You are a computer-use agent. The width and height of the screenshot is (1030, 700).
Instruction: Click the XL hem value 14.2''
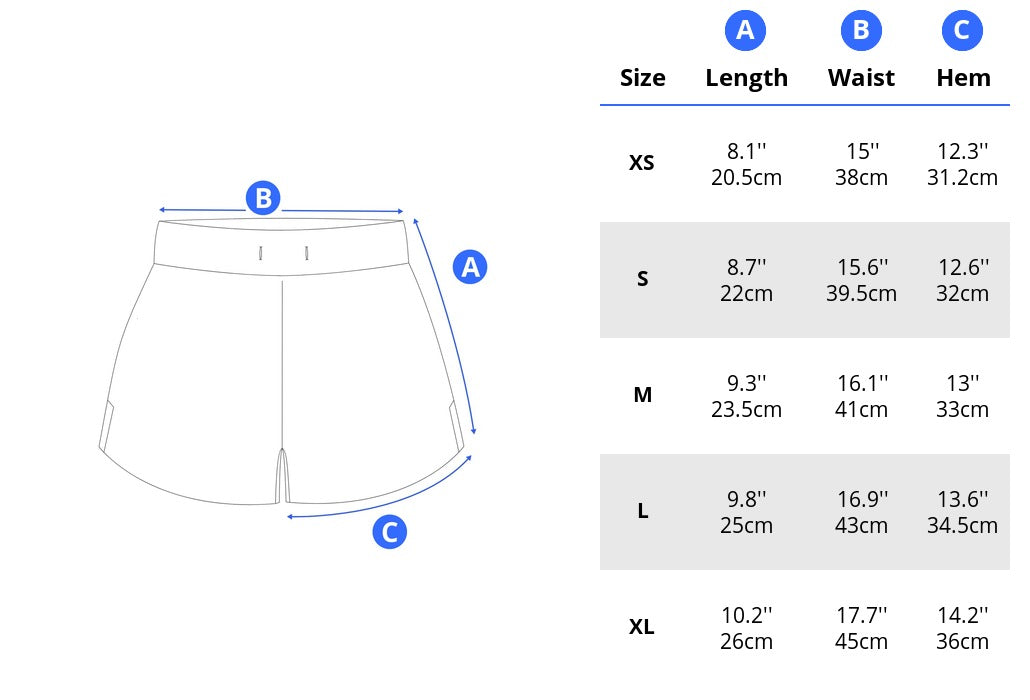click(x=962, y=615)
